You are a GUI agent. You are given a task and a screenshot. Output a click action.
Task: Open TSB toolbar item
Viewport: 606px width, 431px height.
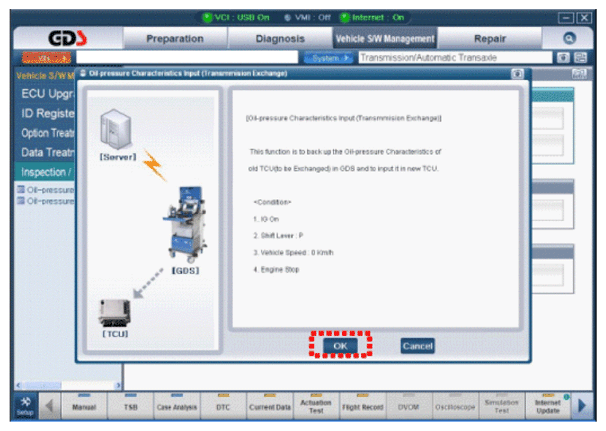131,406
